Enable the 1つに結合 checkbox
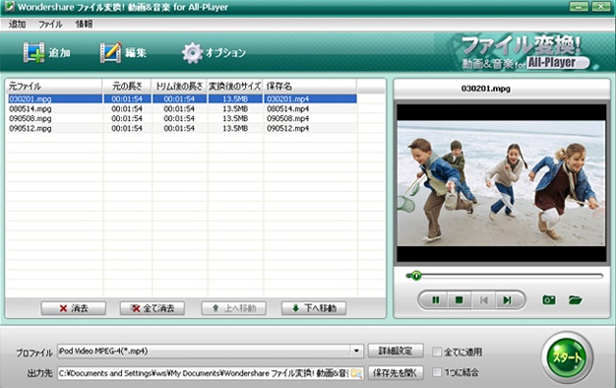The image size is (616, 388). 436,372
